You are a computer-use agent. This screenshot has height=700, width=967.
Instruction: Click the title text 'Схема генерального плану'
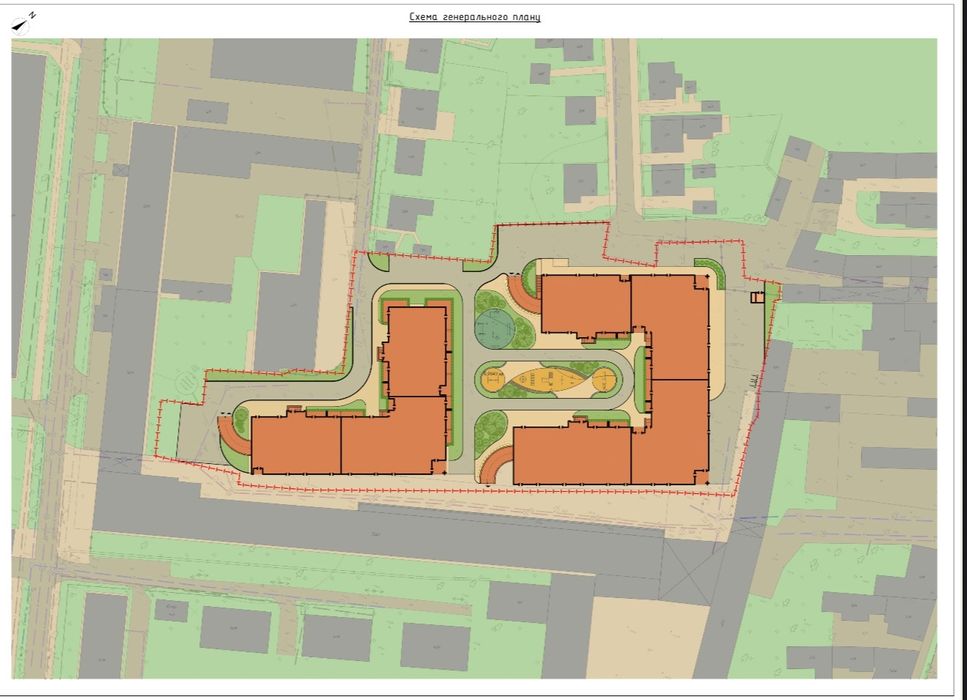tap(475, 17)
